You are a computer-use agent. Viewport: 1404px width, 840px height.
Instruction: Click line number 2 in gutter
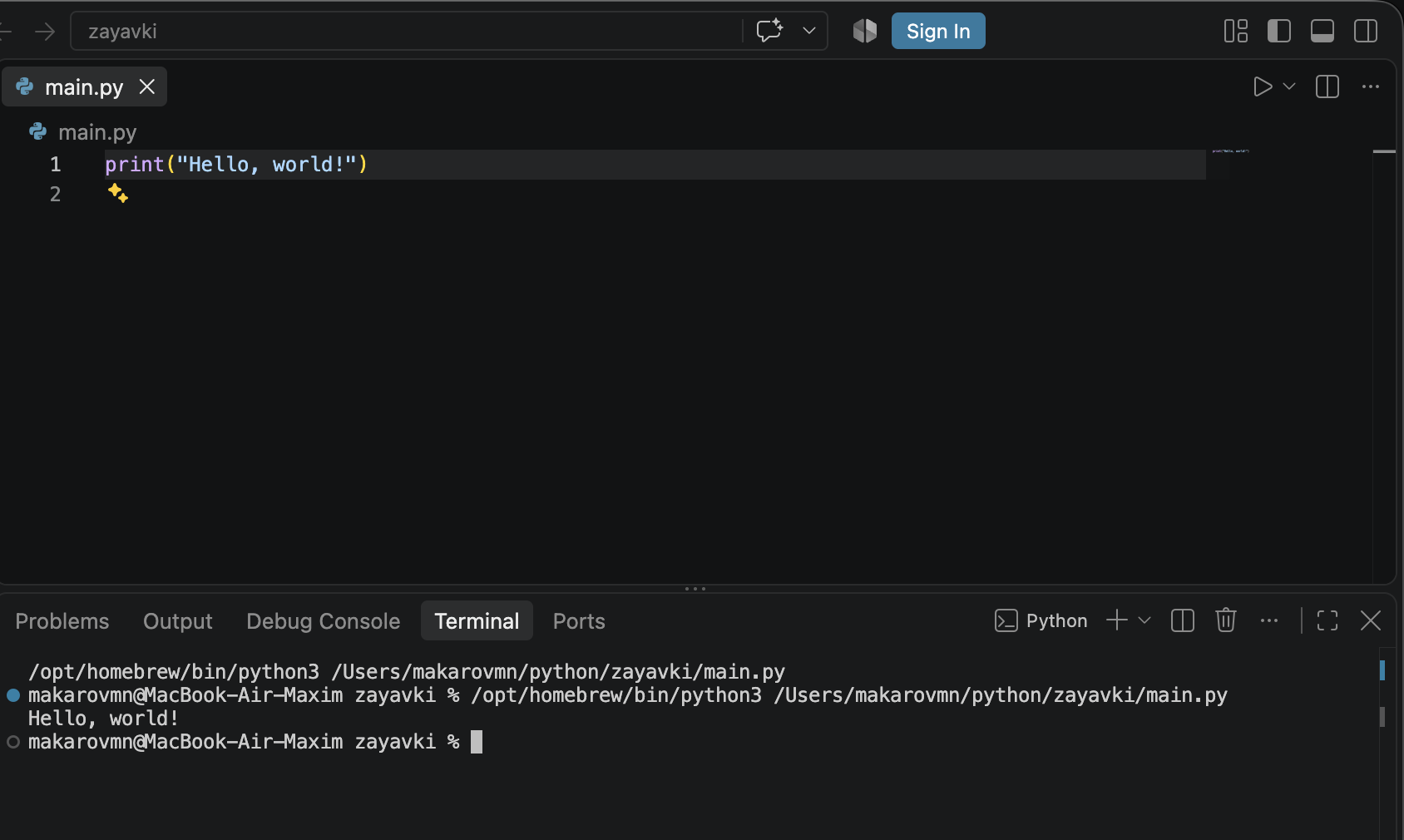[55, 195]
